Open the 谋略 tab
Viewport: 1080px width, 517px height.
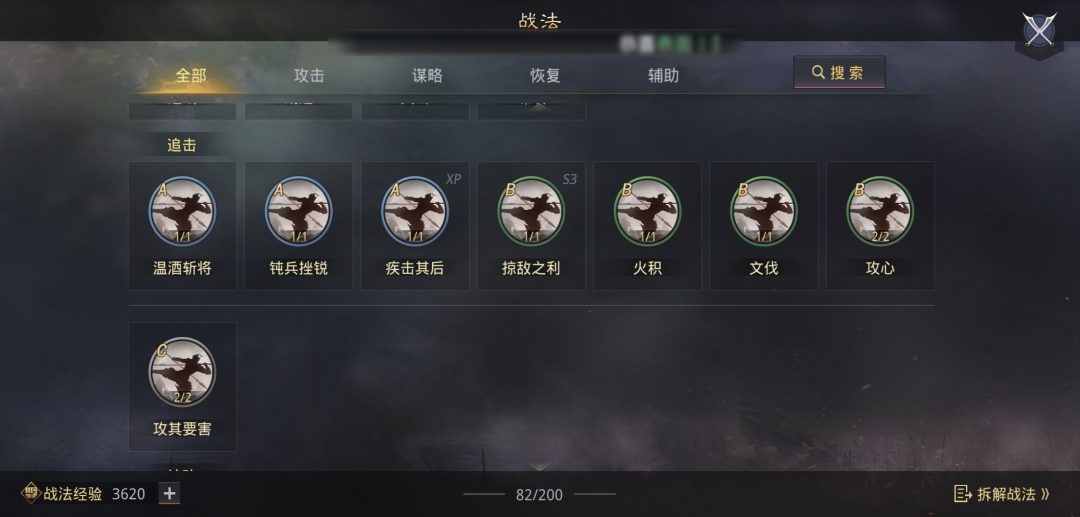point(427,75)
